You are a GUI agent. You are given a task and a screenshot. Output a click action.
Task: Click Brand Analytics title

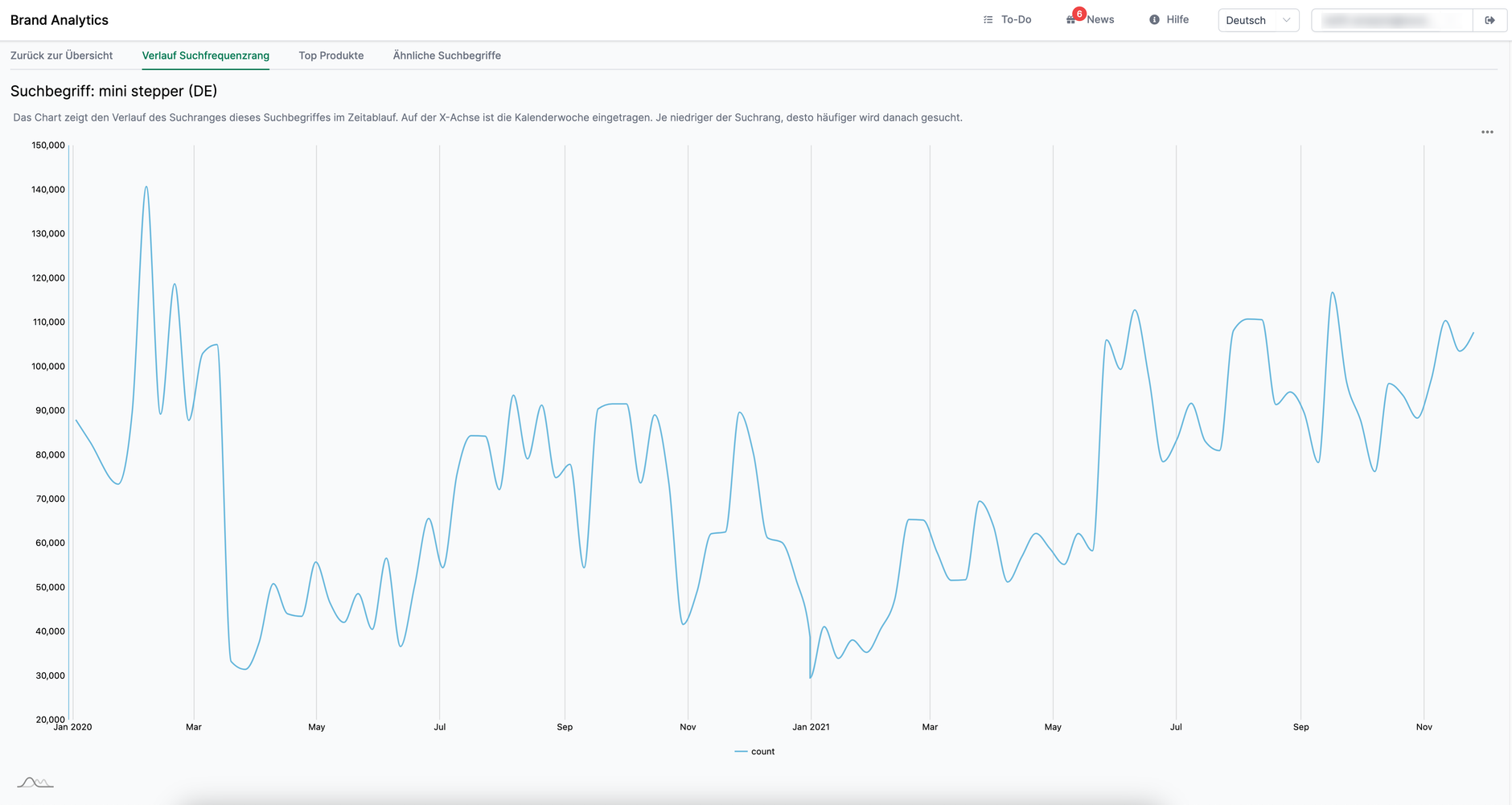tap(60, 20)
